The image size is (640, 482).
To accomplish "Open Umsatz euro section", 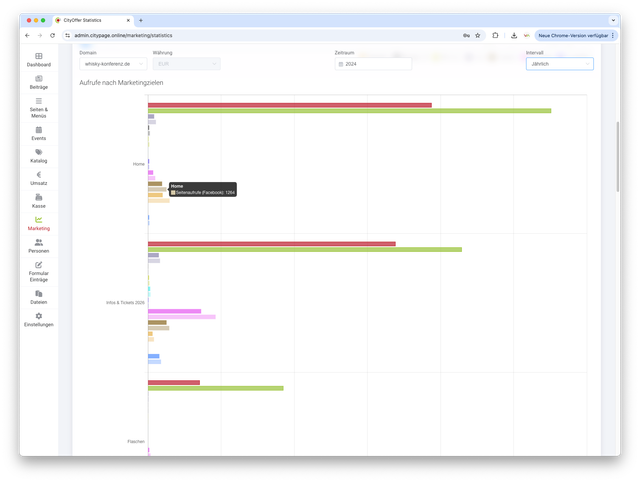I will click(x=38, y=178).
